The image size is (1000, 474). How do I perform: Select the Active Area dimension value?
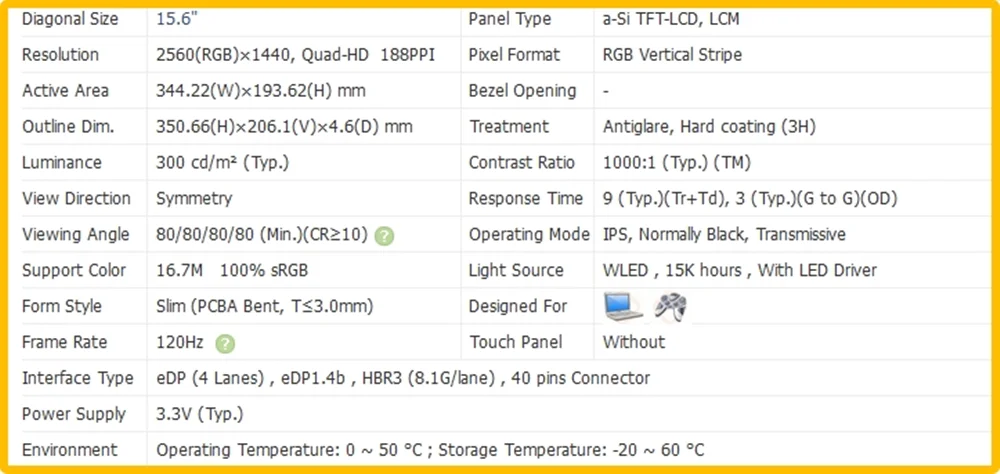pyautogui.click(x=261, y=91)
